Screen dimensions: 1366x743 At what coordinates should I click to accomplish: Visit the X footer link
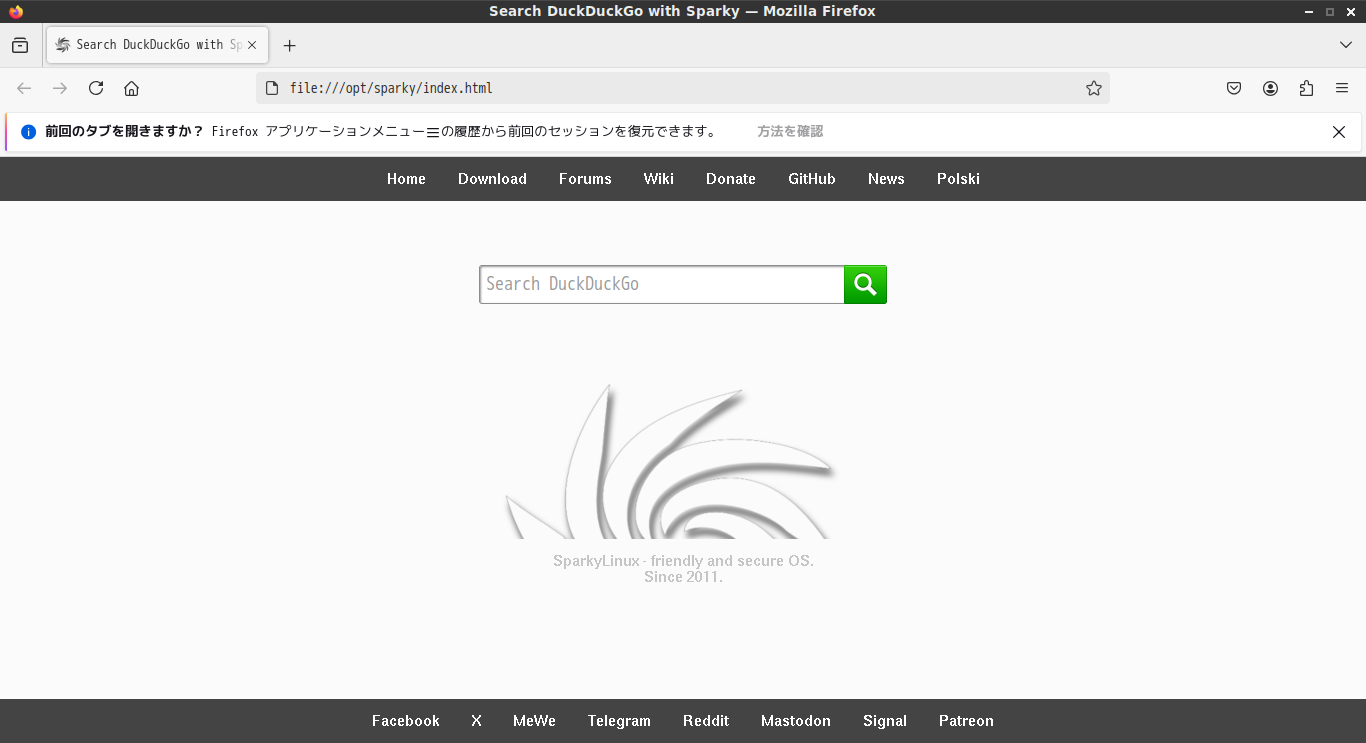click(476, 721)
